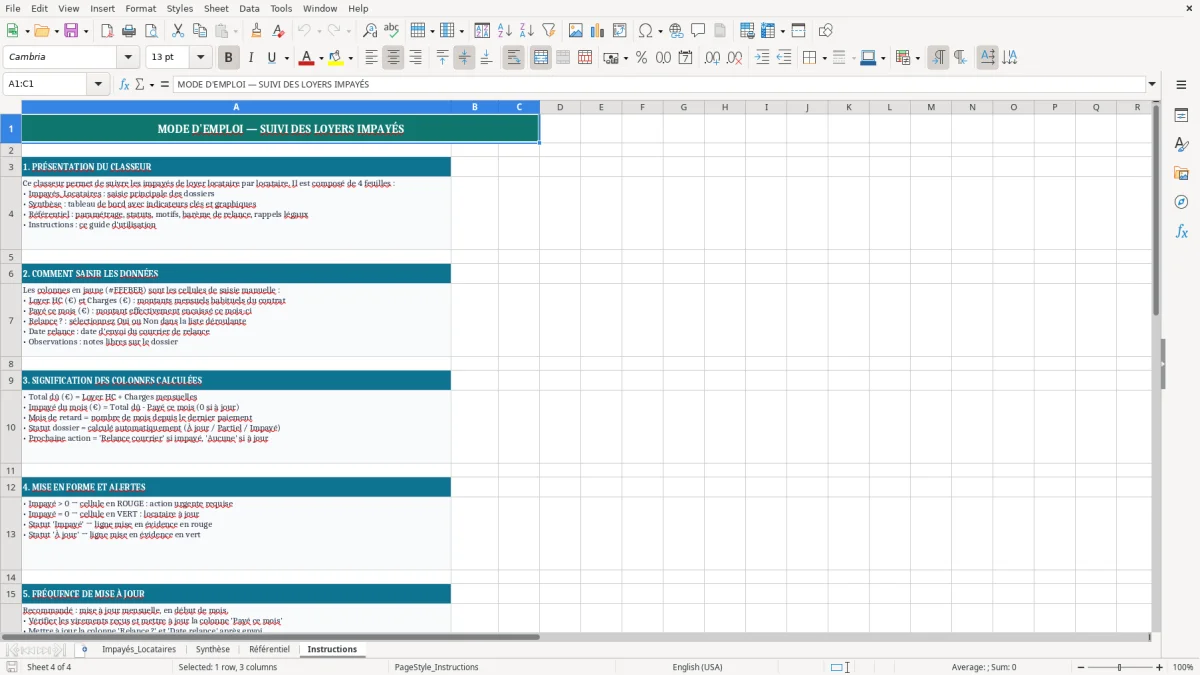Toggle Bold formatting

click(x=228, y=58)
